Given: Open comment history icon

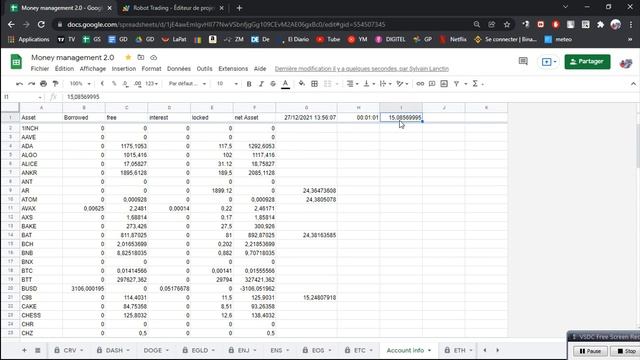Looking at the screenshot, I should point(523,62).
